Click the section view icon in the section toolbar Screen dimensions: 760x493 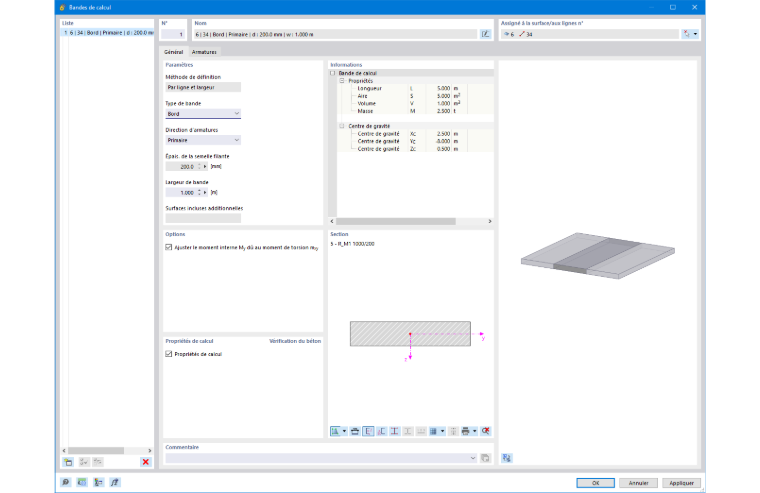[x=335, y=431]
